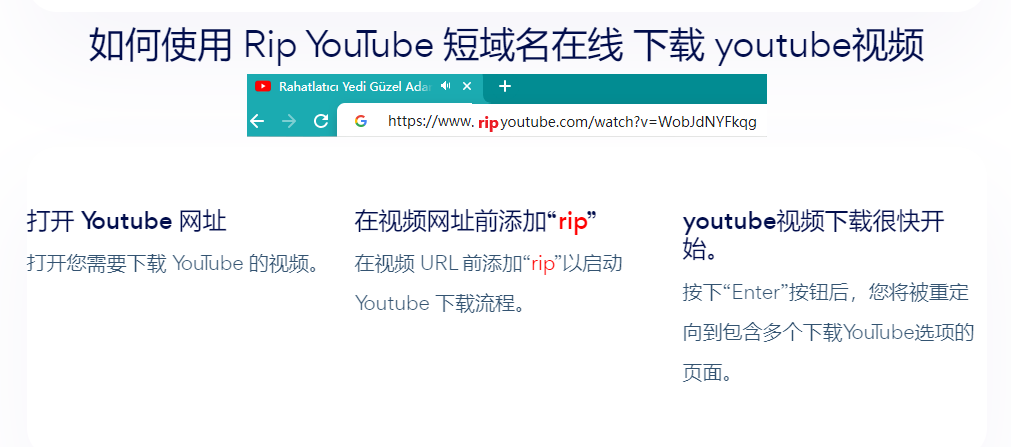
Task: Select the Rahatlatıcı Yedi Güzel Adam tab
Action: tap(365, 88)
